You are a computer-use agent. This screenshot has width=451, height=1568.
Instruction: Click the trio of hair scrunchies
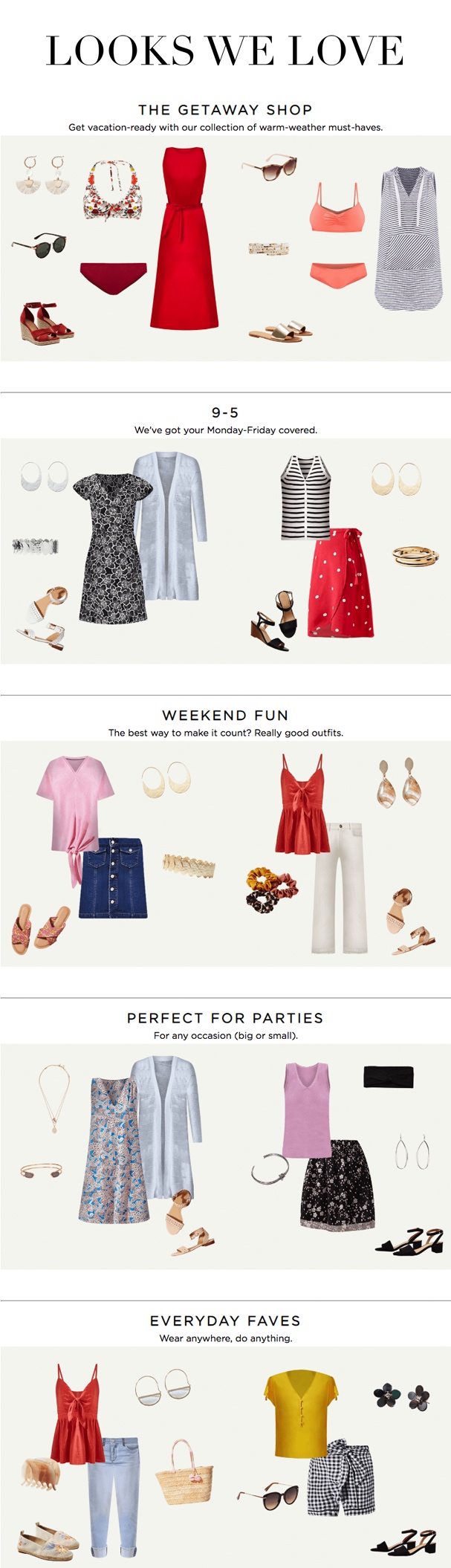(270, 890)
